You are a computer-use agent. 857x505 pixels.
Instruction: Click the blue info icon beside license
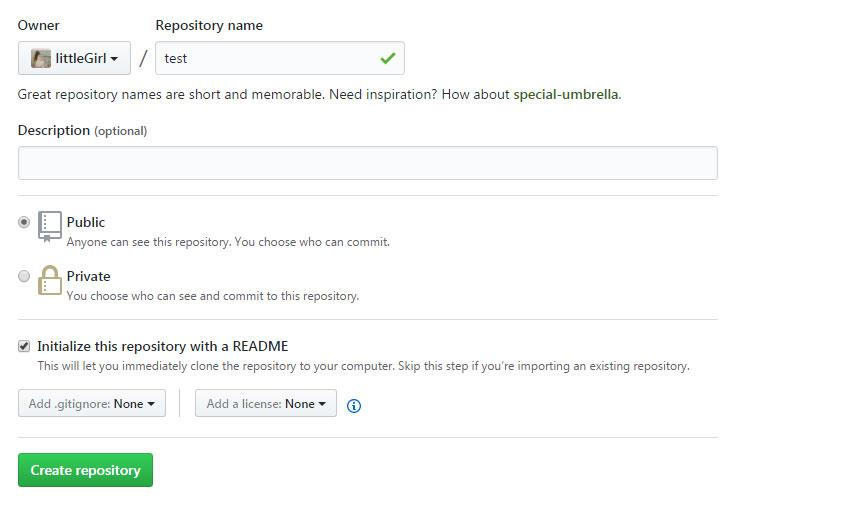click(353, 405)
